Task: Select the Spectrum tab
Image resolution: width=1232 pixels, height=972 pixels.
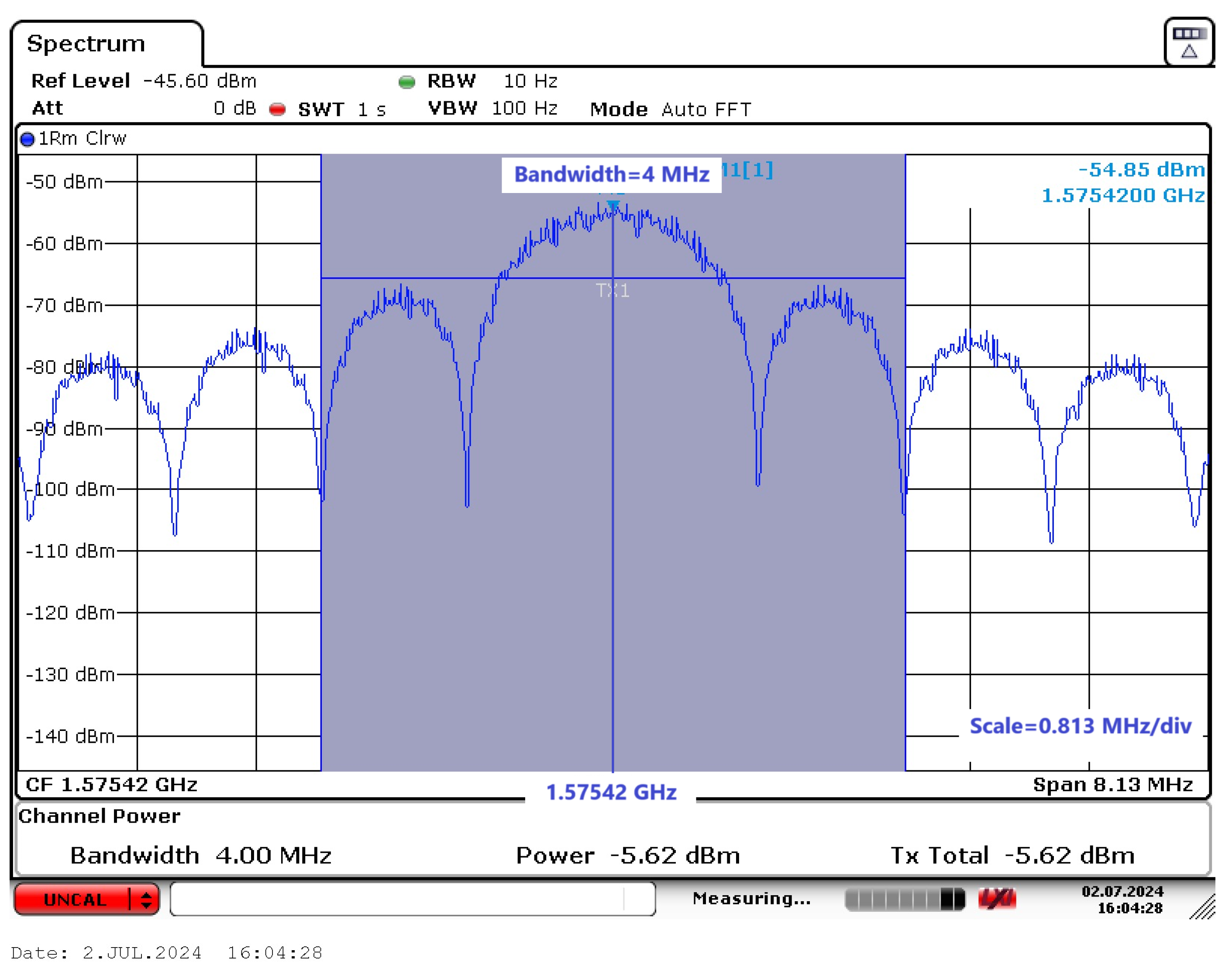Action: pyautogui.click(x=86, y=44)
